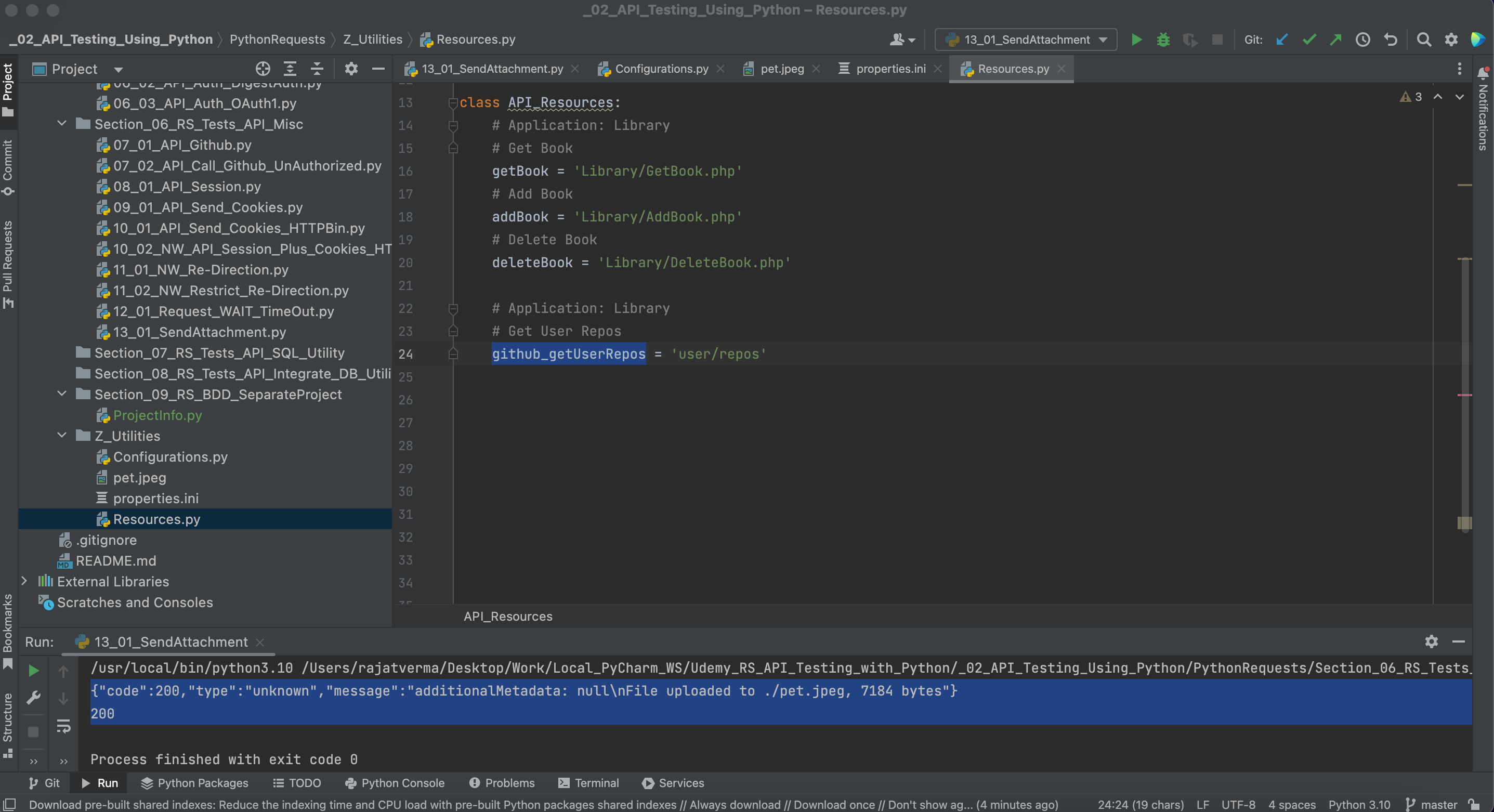Image resolution: width=1494 pixels, height=812 pixels.
Task: Click UTF-8 encoding in status bar
Action: tap(1238, 804)
